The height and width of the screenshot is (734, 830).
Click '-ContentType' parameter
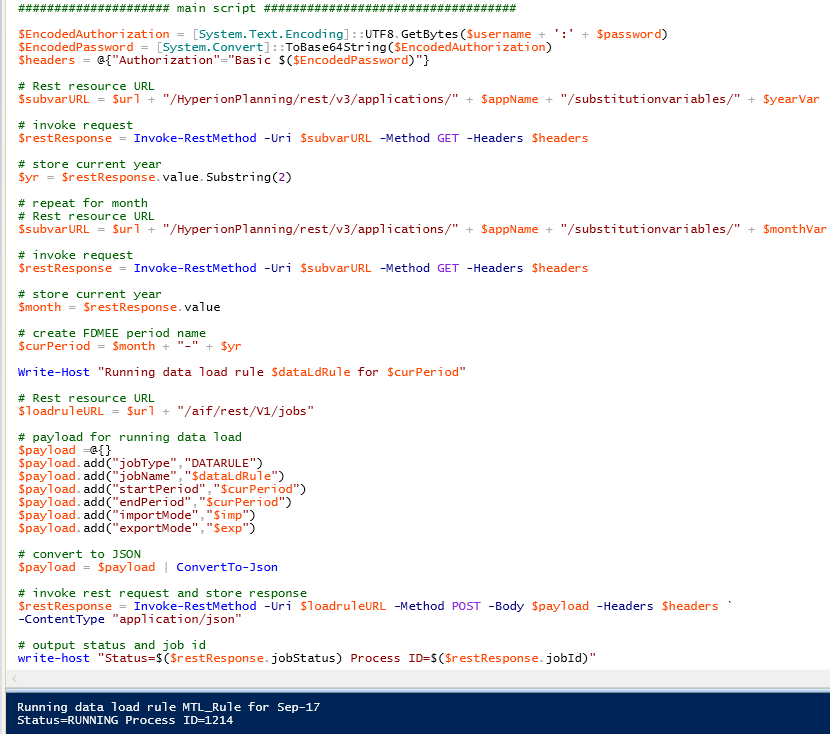(x=61, y=620)
